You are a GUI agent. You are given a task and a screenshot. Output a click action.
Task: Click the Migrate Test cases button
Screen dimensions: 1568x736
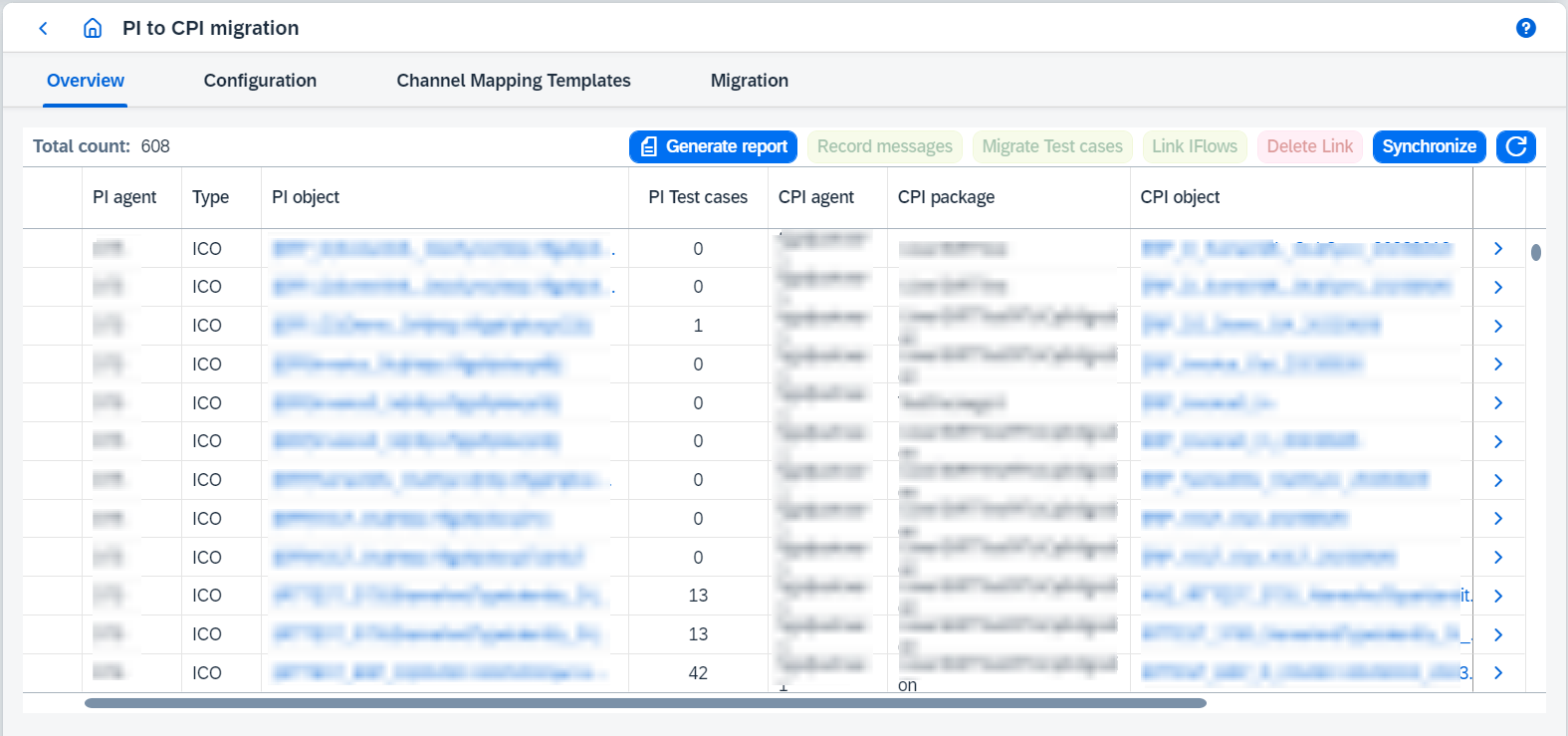tap(1052, 146)
